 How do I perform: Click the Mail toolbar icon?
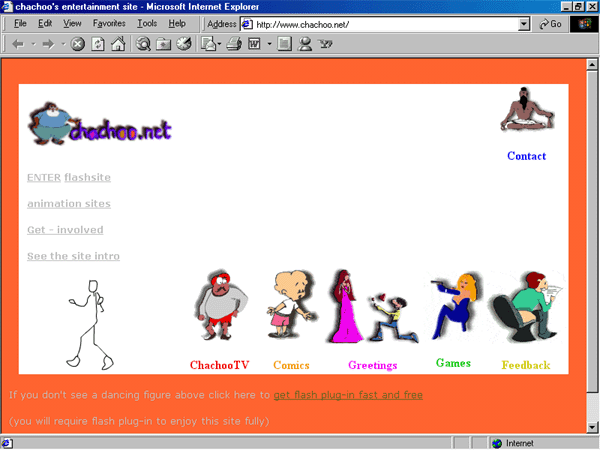tap(209, 44)
